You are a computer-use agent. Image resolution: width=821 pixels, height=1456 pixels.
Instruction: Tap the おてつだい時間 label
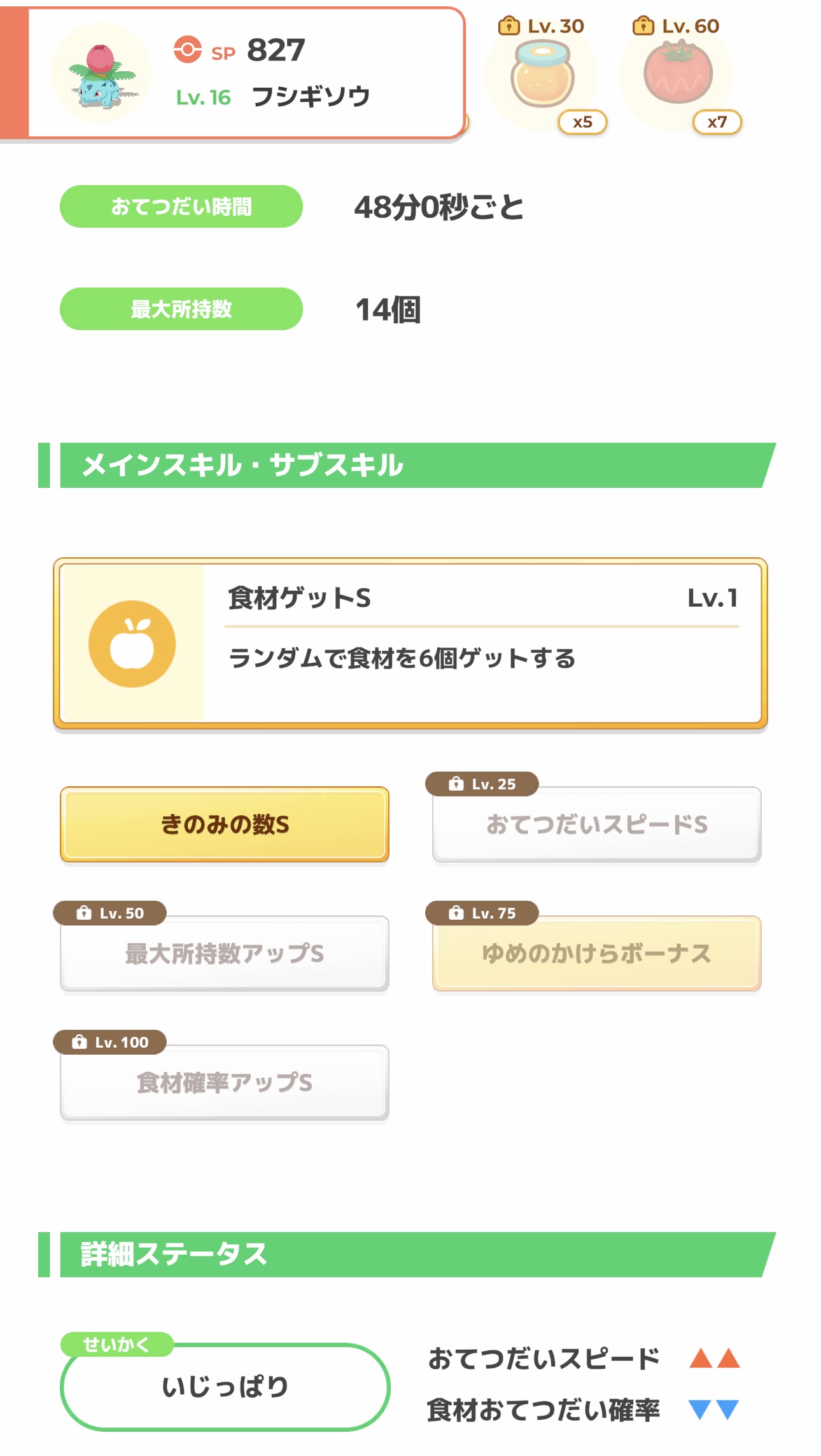coord(181,207)
